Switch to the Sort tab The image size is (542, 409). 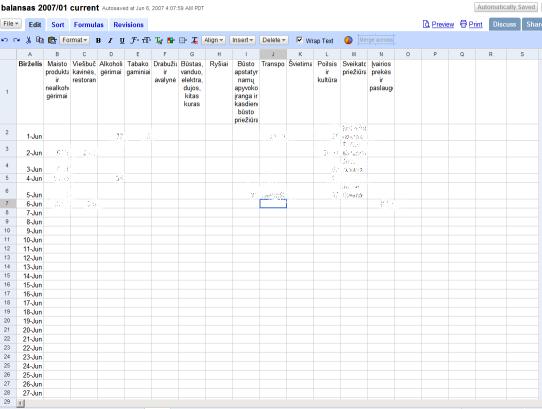58,25
